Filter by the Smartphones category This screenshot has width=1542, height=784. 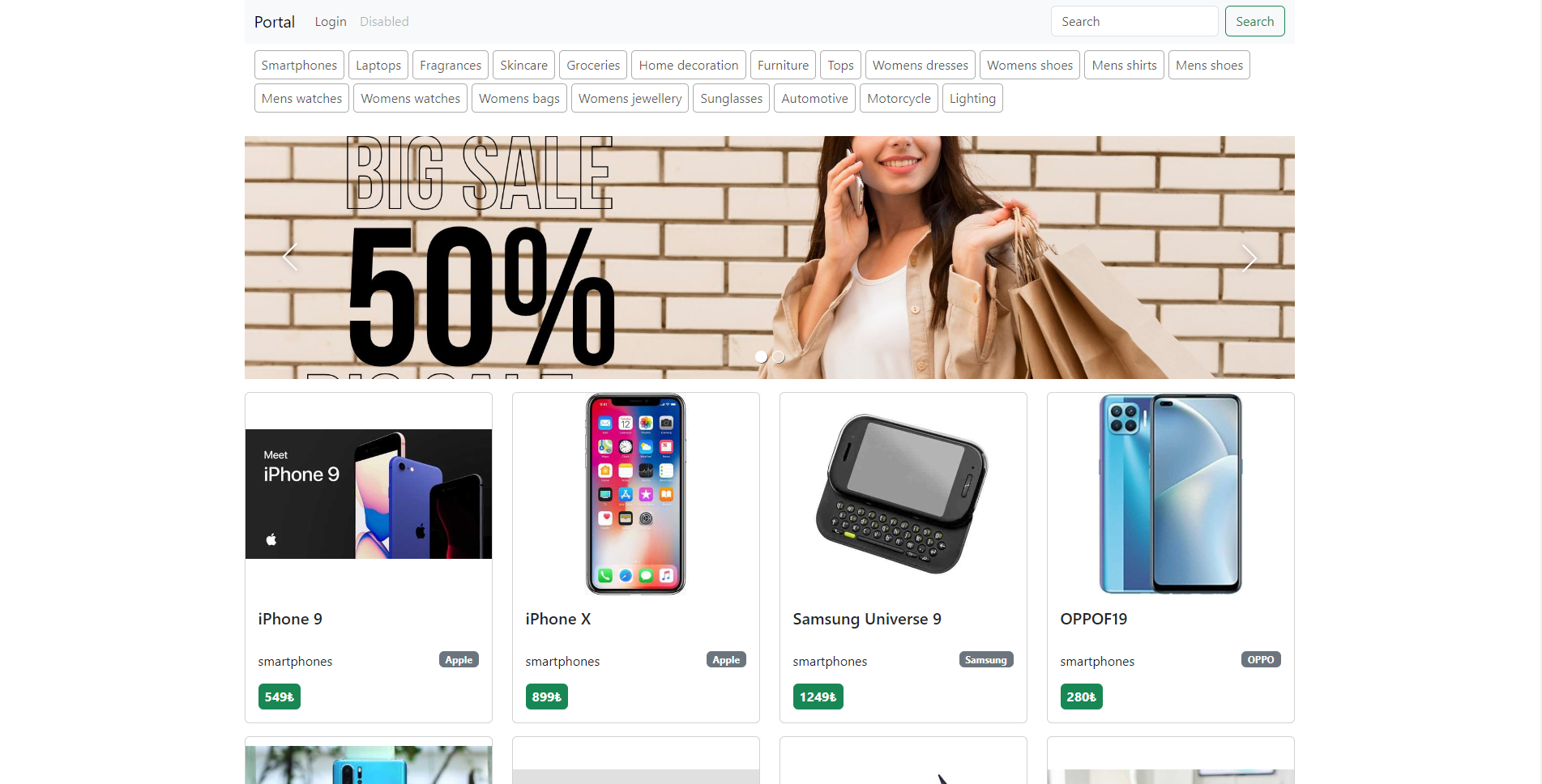pos(299,65)
